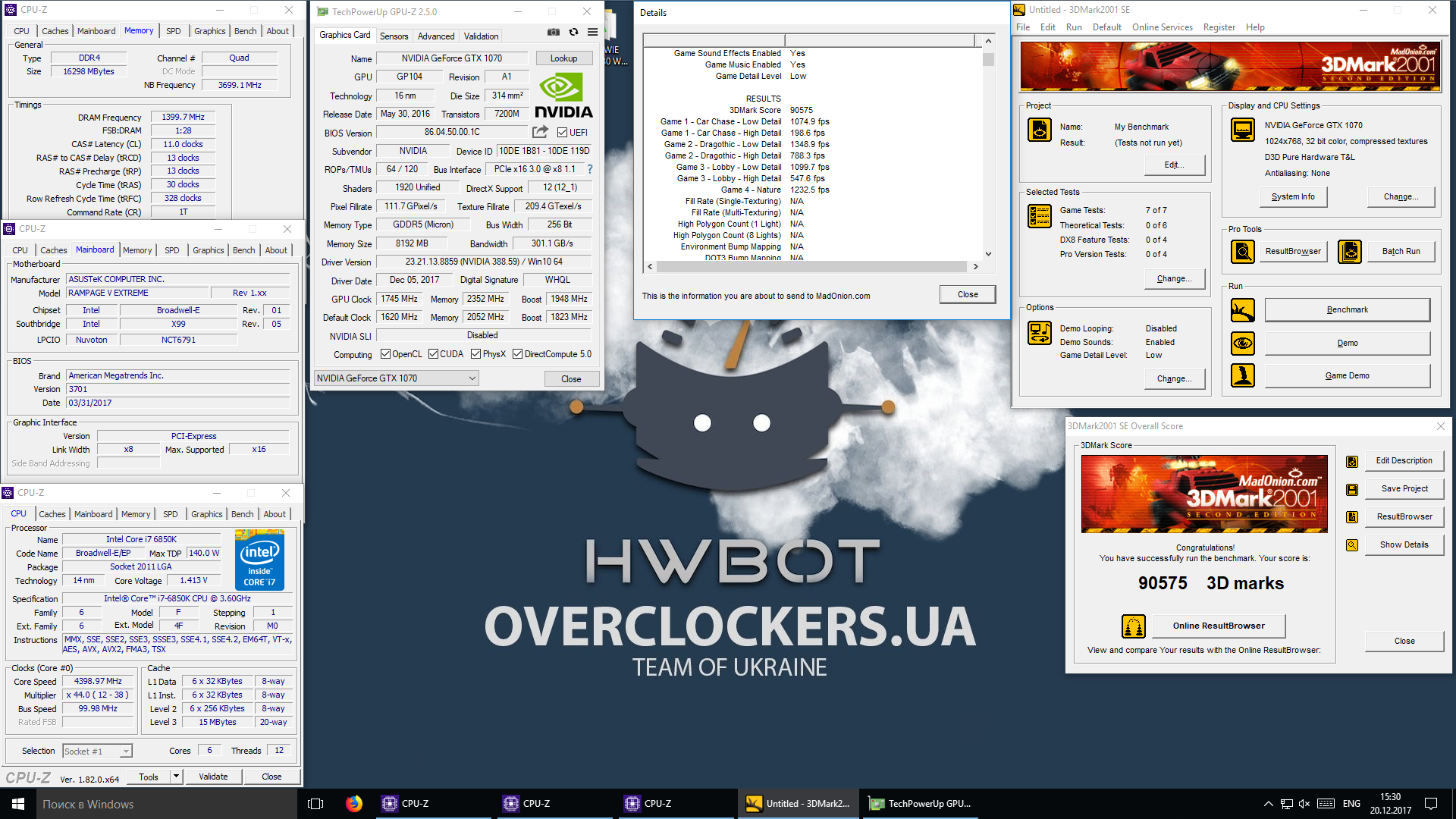Click the GPU-Z taskbar button
This screenshot has height=819, width=1456.
click(x=919, y=804)
